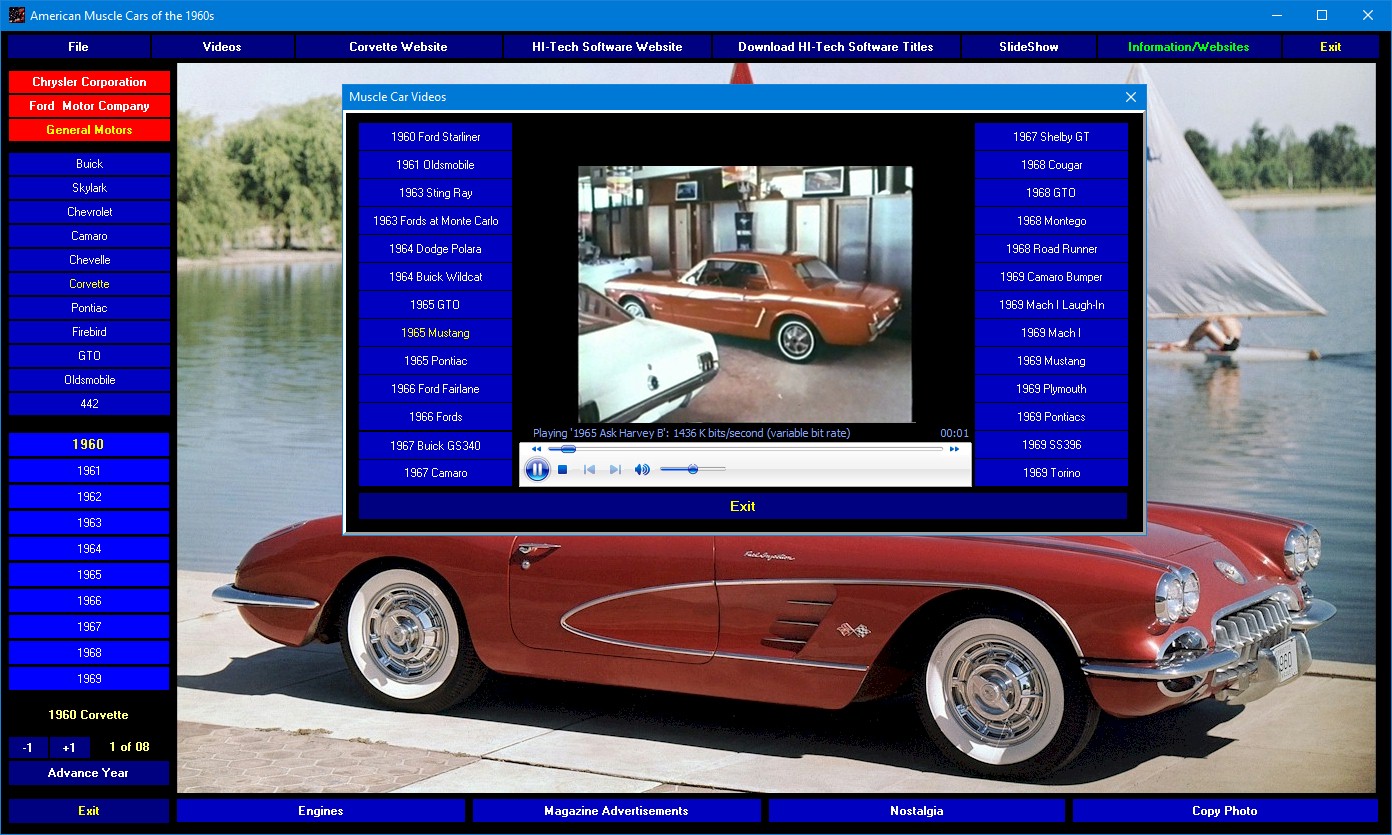Choose Firebird in the model list
The image size is (1392, 835).
tap(90, 332)
